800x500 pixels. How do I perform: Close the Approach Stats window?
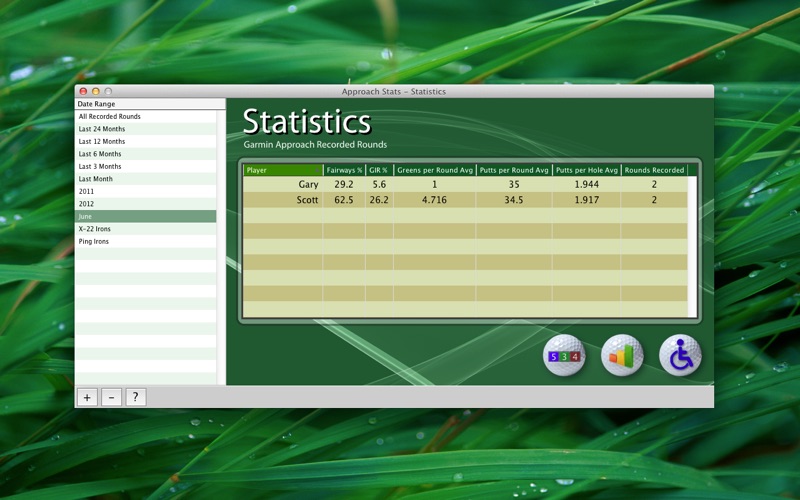[x=83, y=91]
